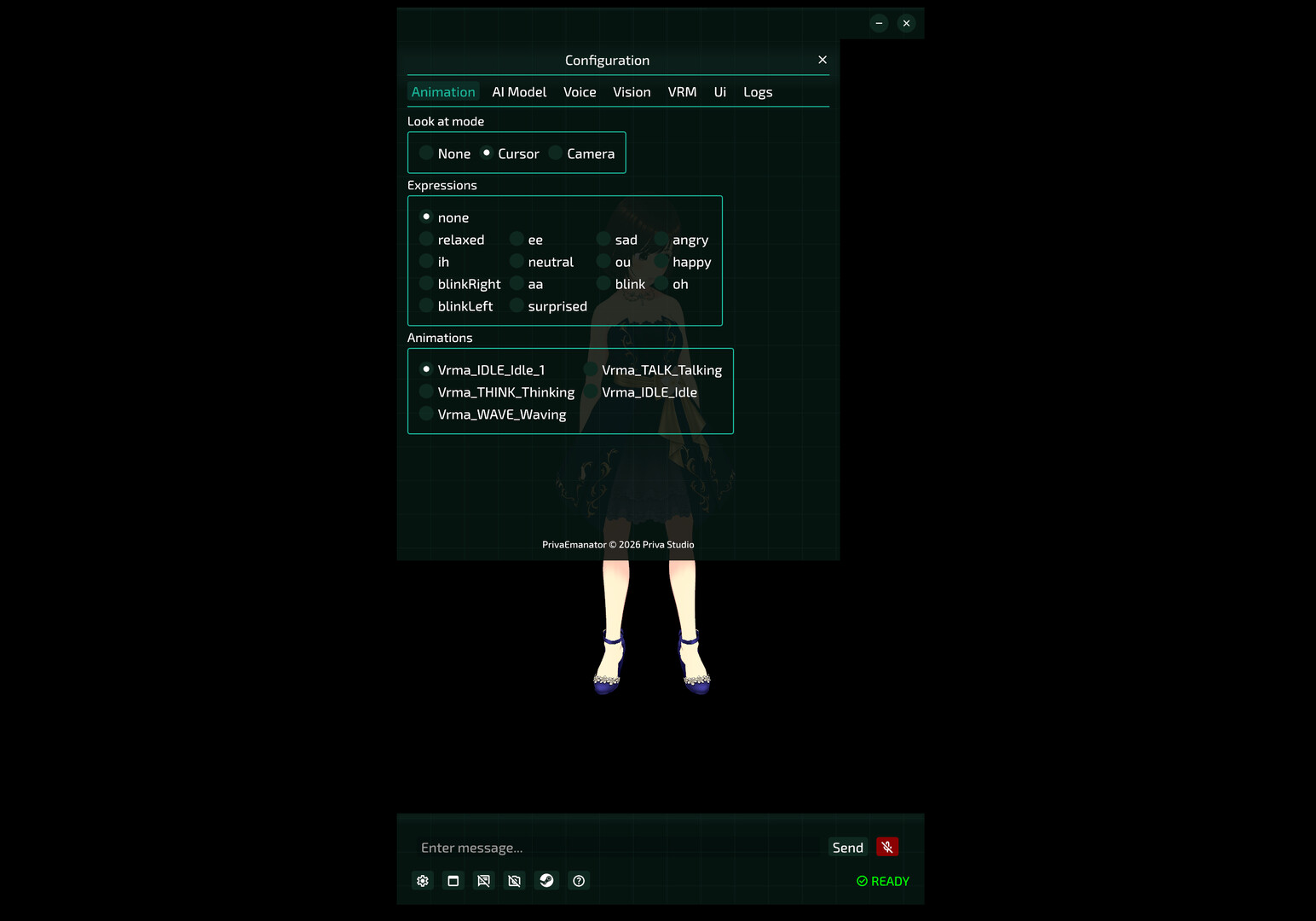The image size is (1316, 921).
Task: Select the ih expression
Action: click(435, 262)
